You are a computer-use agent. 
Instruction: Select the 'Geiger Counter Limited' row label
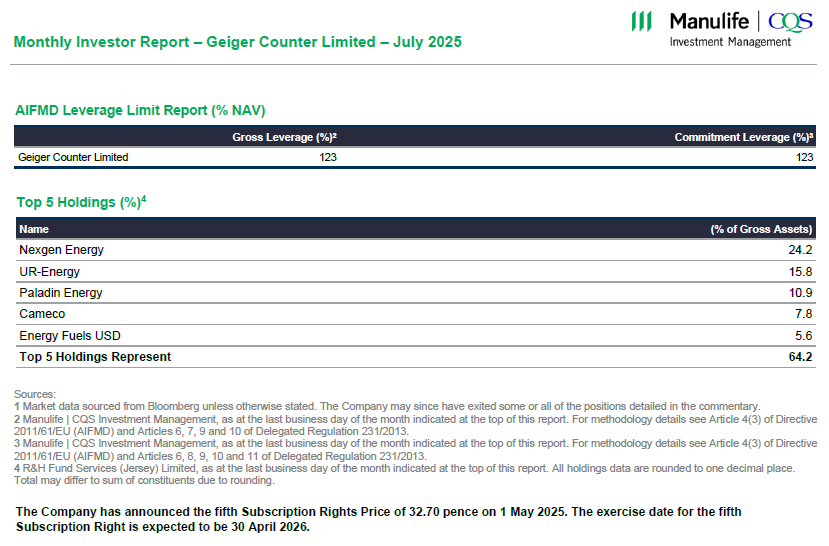point(73,157)
